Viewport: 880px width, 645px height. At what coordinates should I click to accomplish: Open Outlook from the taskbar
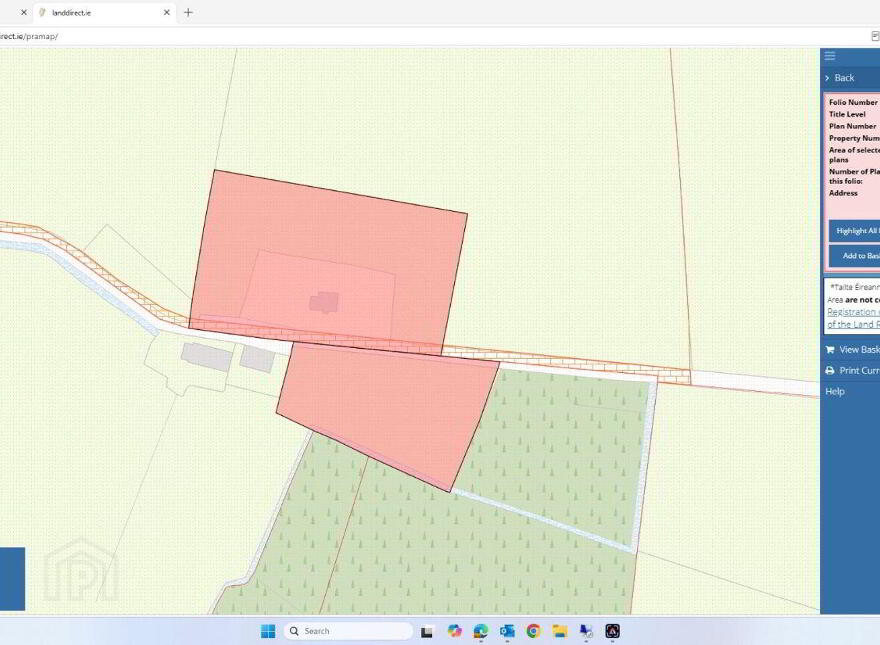pyautogui.click(x=507, y=631)
